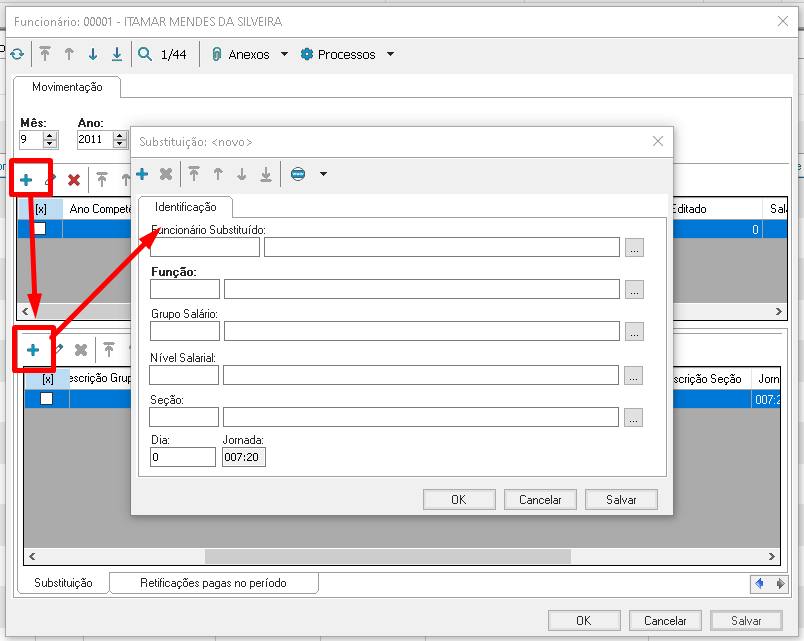Click round blue icon in Substituição toolbar
This screenshot has width=804, height=641.
point(298,174)
